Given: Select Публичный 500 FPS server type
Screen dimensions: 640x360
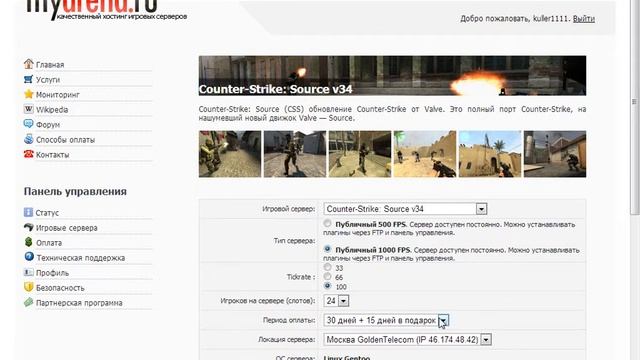Looking at the screenshot, I should tap(327, 223).
